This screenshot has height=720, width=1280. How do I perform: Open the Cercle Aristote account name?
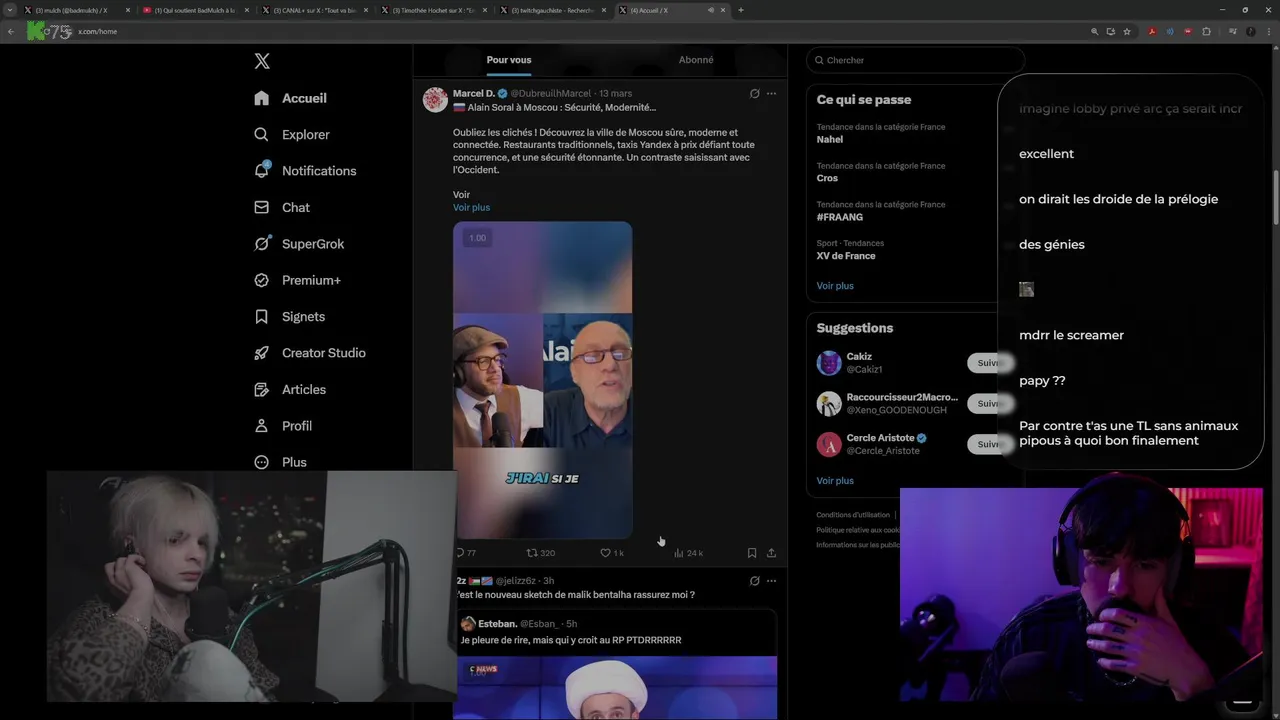[x=881, y=438]
